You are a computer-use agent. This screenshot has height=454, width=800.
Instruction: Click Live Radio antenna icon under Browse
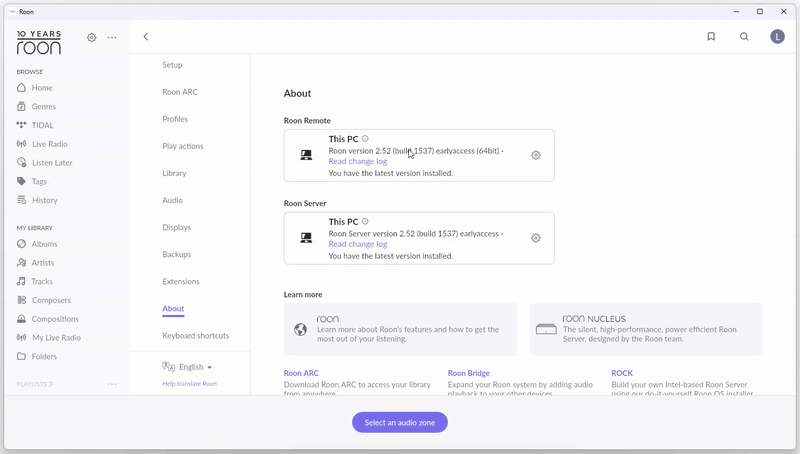click(x=21, y=144)
